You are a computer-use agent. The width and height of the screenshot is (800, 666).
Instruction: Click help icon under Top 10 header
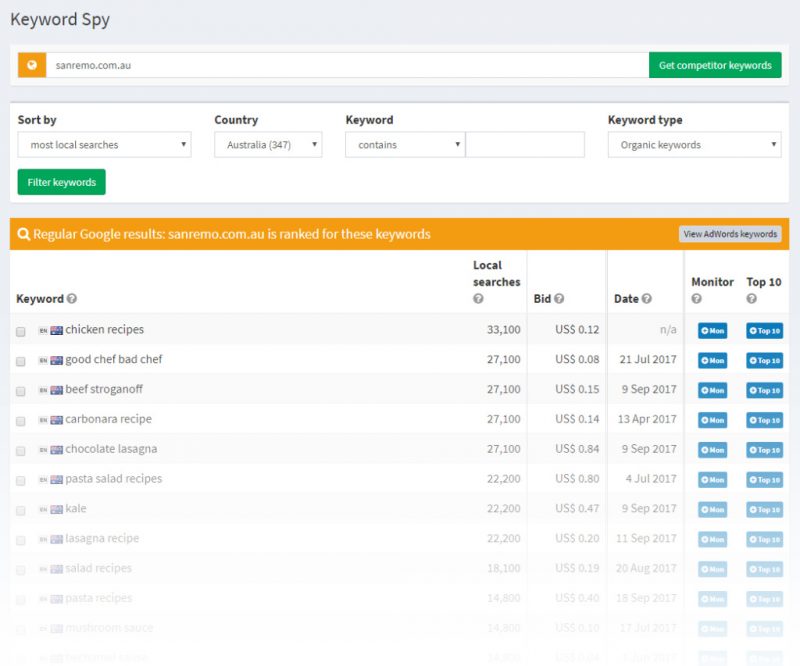click(x=752, y=299)
